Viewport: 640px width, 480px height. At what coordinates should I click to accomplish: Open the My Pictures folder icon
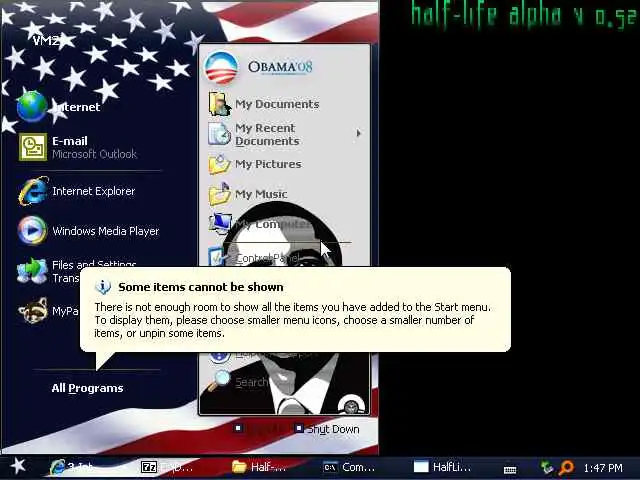pyautogui.click(x=219, y=164)
